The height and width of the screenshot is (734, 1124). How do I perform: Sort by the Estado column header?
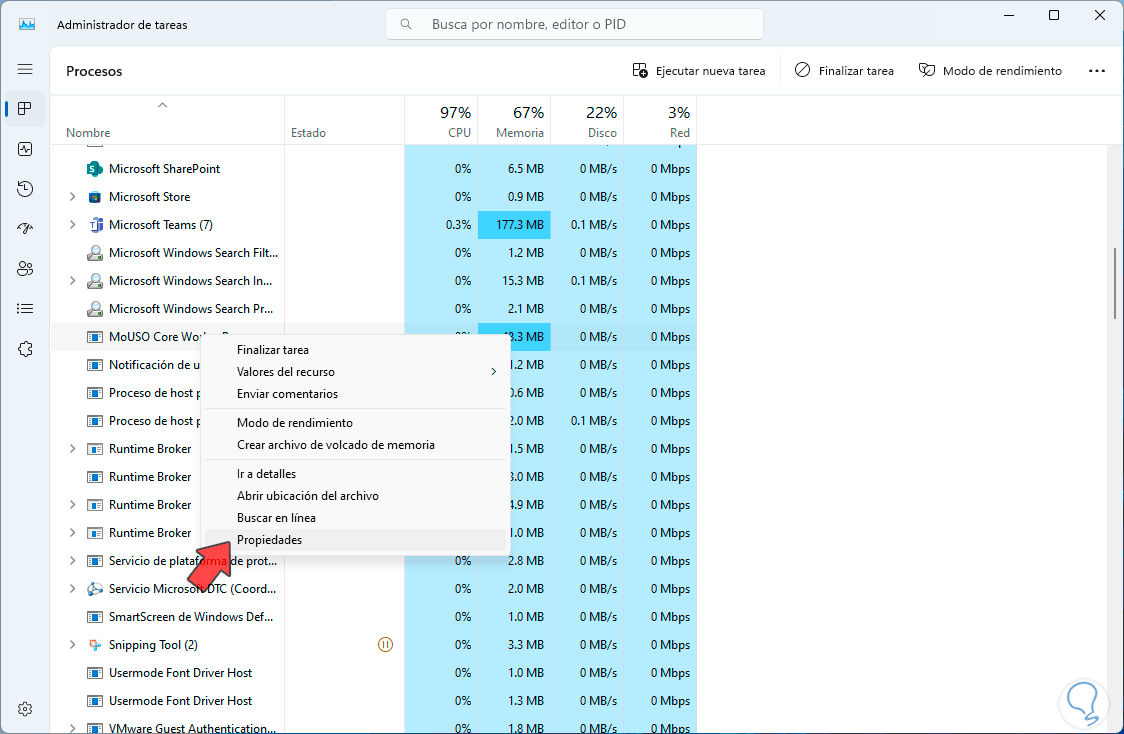click(x=345, y=120)
